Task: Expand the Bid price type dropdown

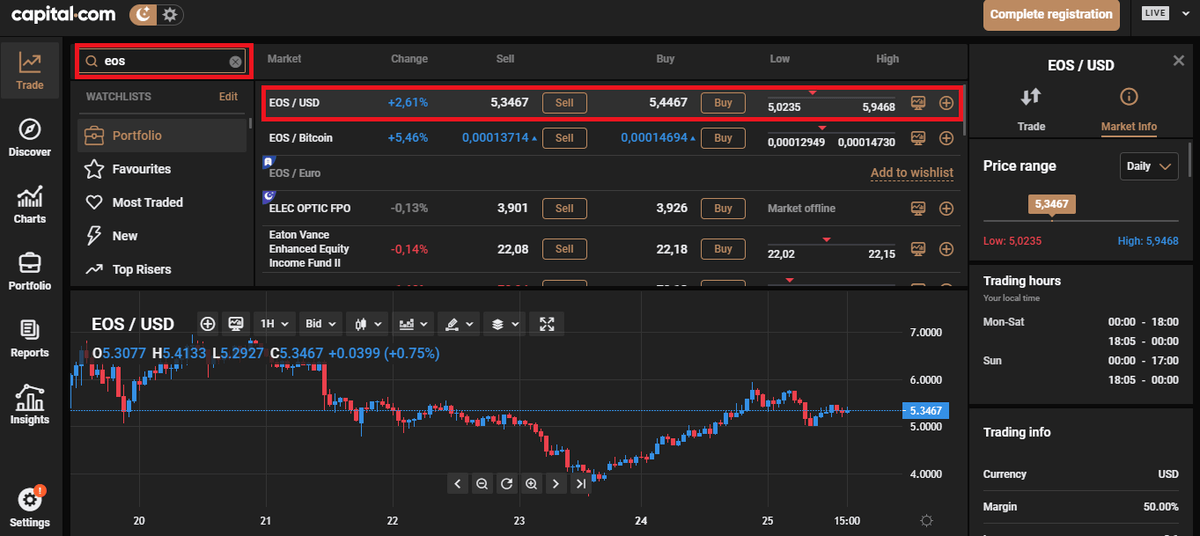Action: pyautogui.click(x=320, y=324)
